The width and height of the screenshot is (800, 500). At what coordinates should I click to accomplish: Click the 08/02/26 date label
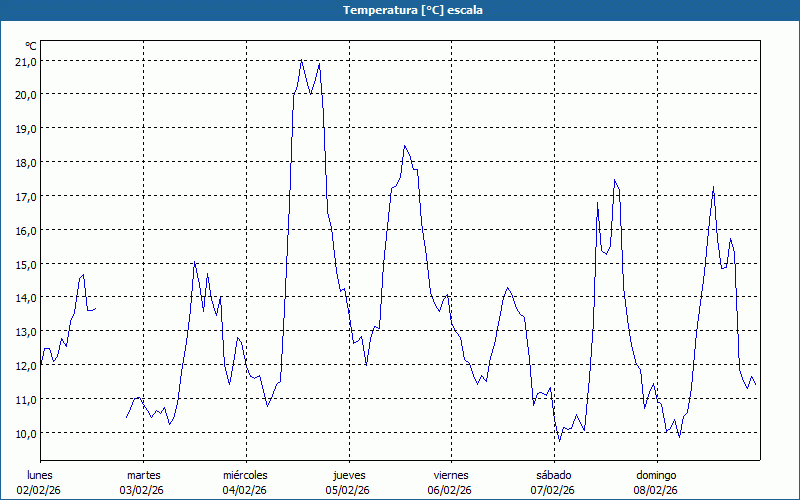(x=656, y=490)
